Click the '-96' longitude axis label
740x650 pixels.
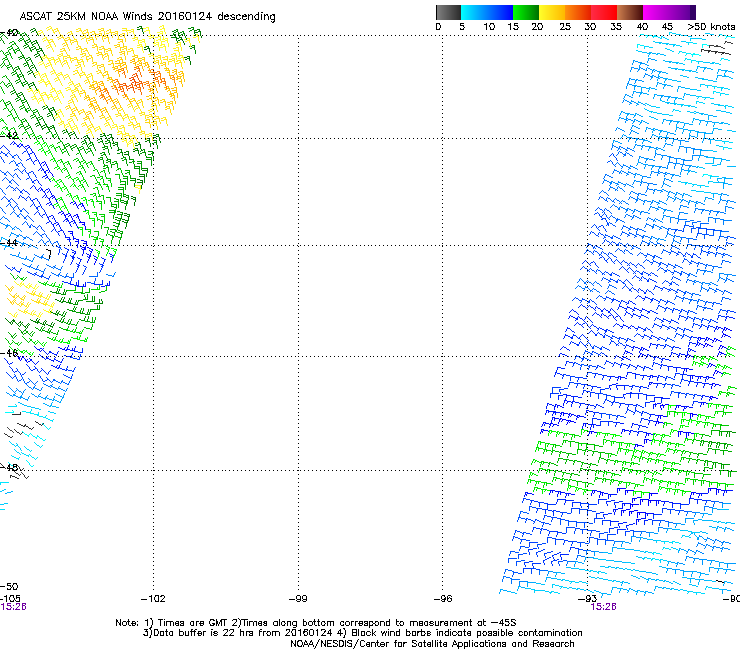coord(443,599)
